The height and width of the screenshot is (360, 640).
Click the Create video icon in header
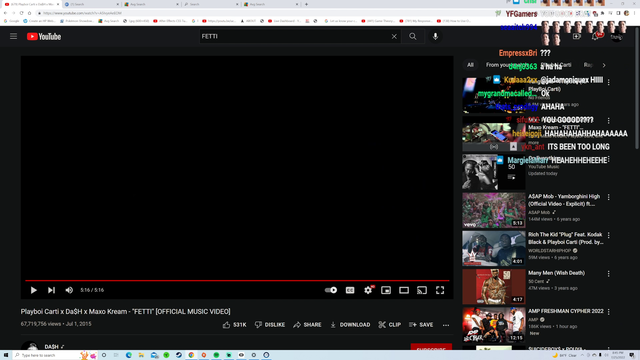[x=576, y=36]
